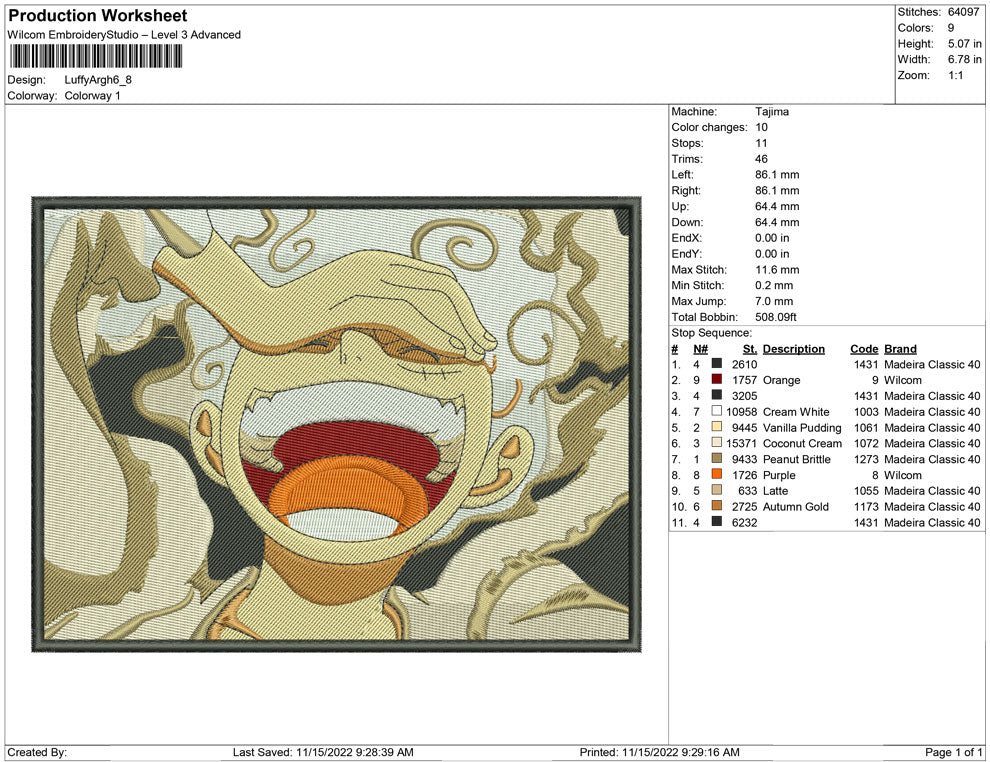
Task: Select the Cream White color swatch
Action: click(717, 412)
